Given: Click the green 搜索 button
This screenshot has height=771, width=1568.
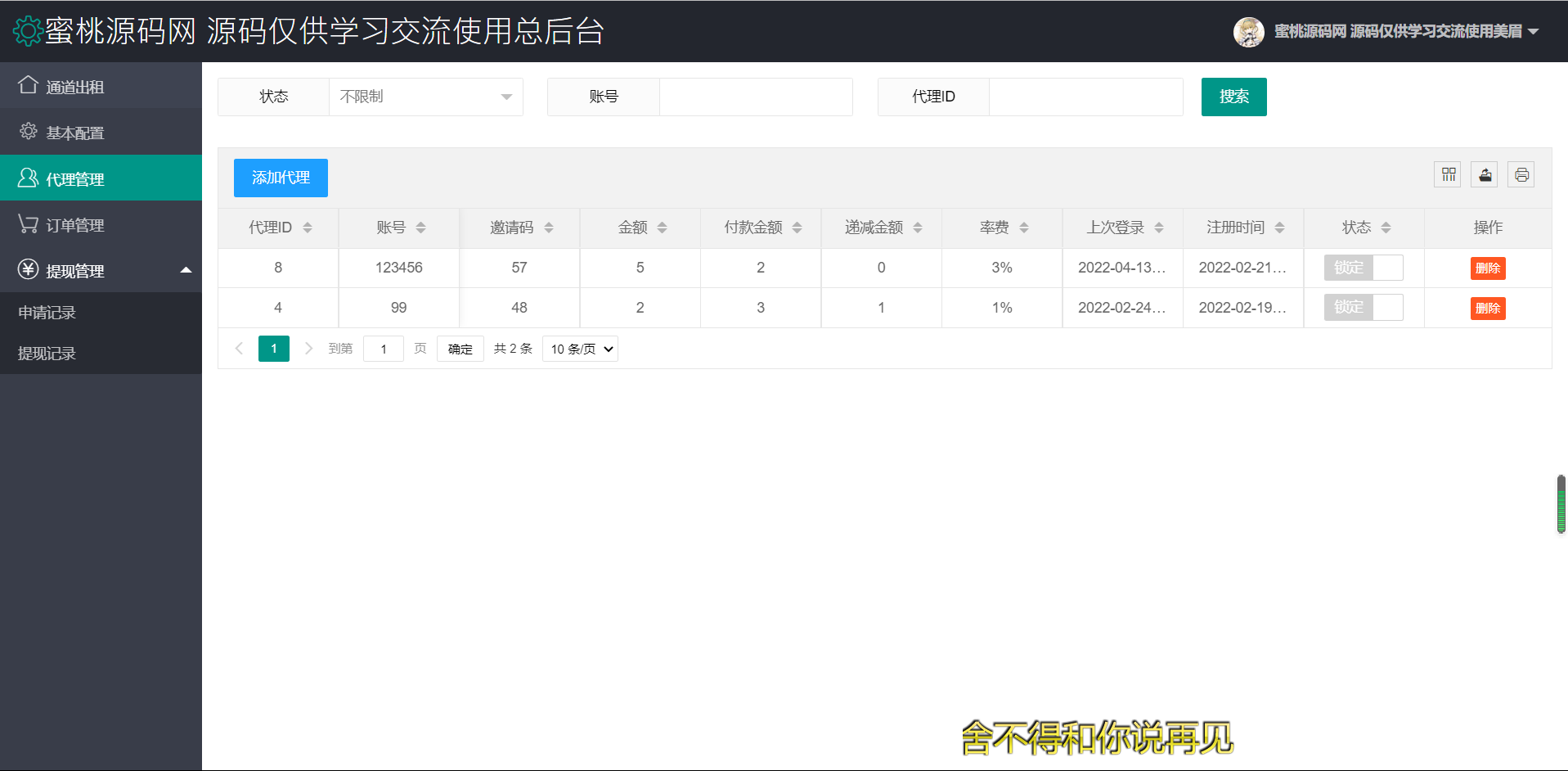Looking at the screenshot, I should [x=1233, y=97].
